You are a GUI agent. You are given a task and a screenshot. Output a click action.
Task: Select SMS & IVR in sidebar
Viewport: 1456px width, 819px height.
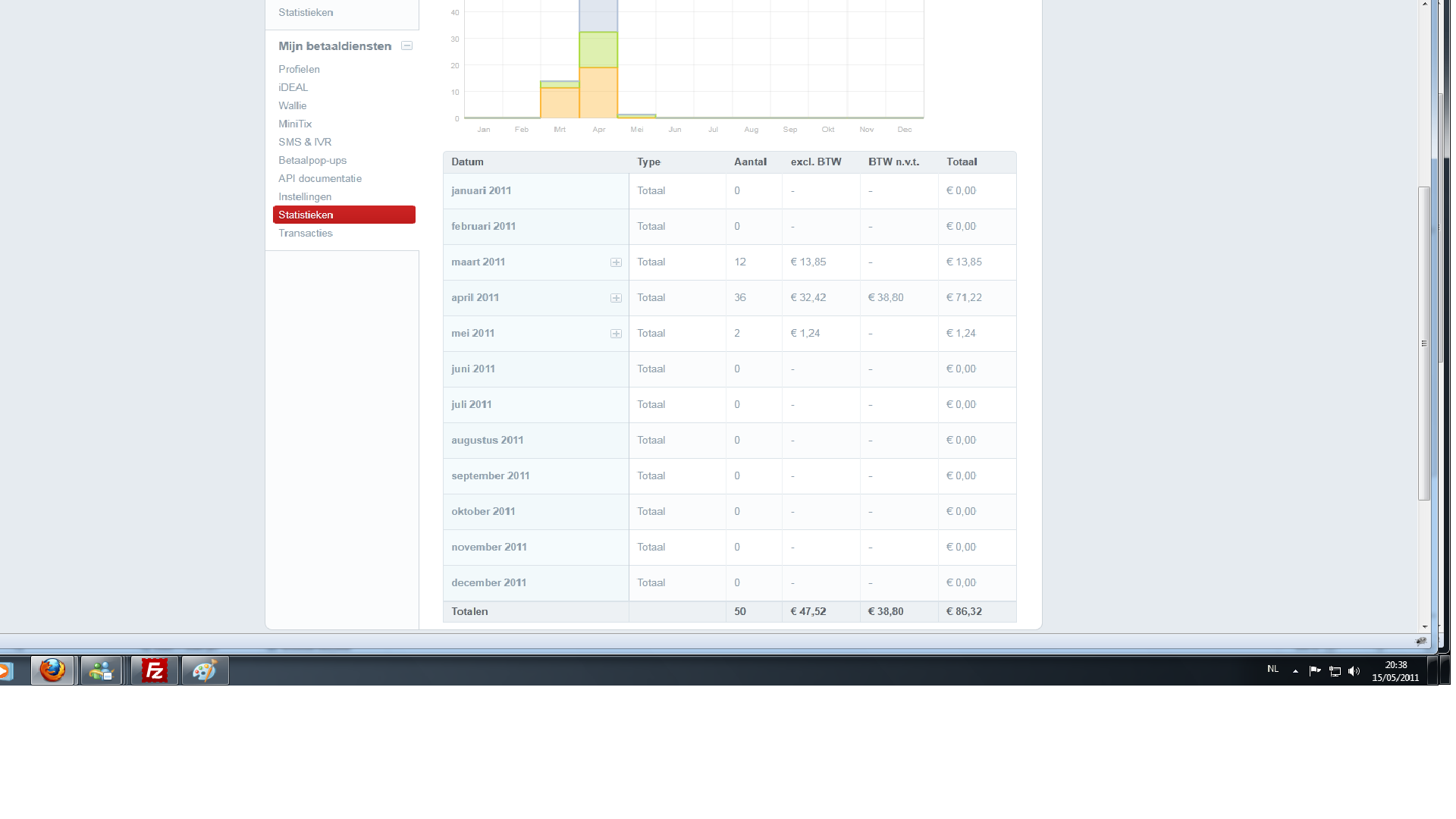305,142
